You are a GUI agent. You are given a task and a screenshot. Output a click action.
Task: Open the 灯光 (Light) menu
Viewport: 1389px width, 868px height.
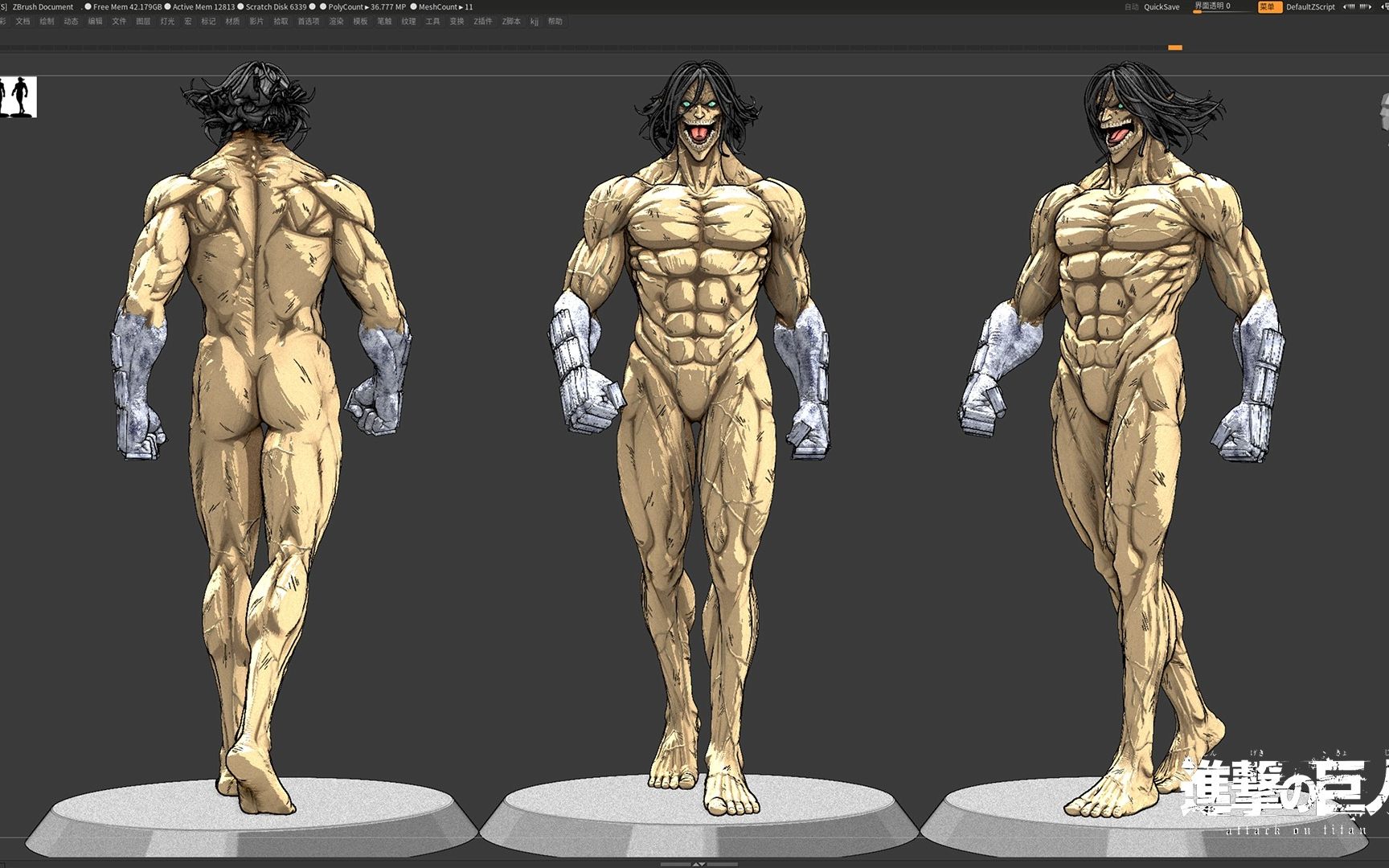click(x=167, y=22)
